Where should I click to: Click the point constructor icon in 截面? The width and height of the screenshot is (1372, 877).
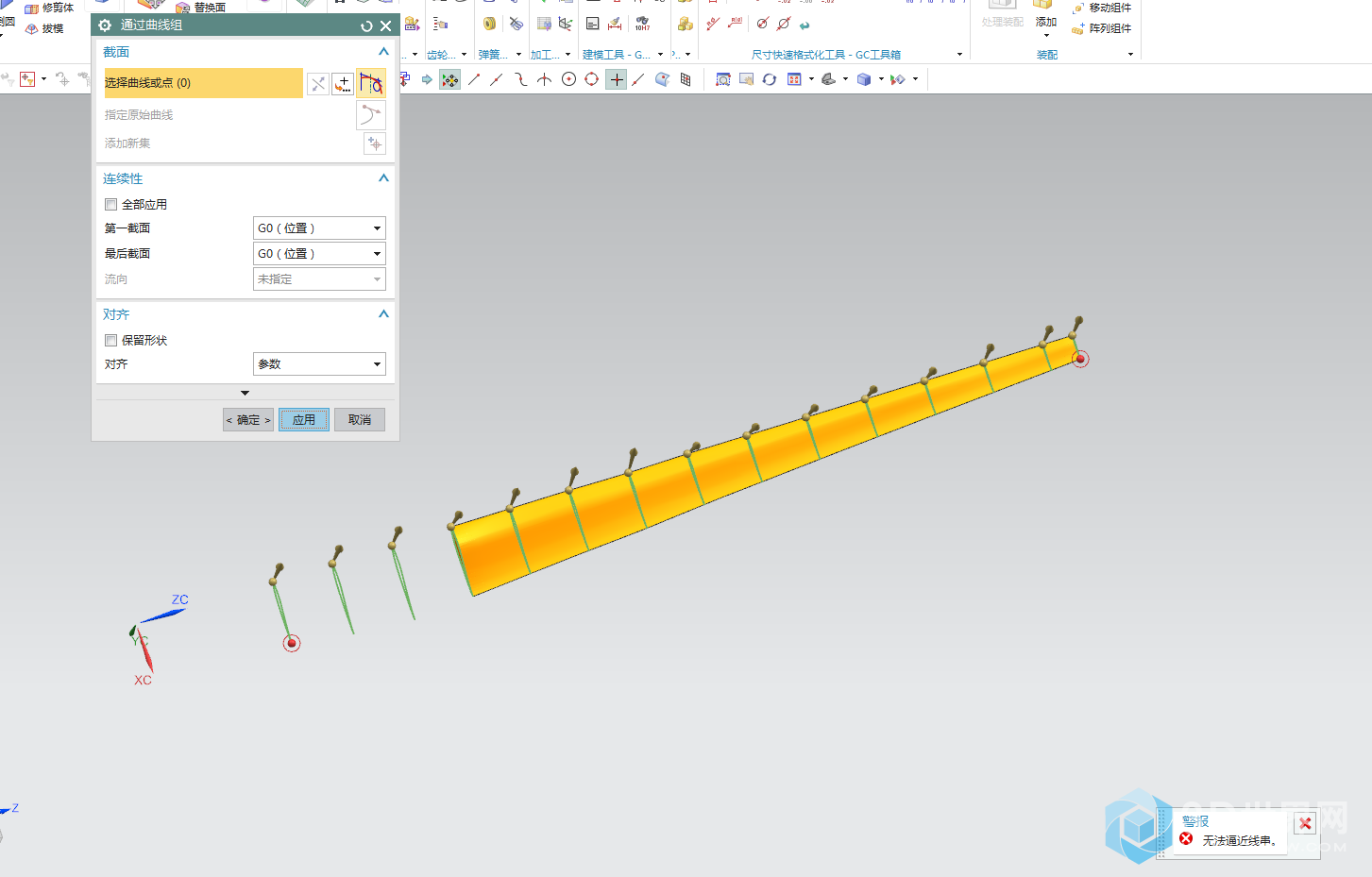pyautogui.click(x=343, y=84)
